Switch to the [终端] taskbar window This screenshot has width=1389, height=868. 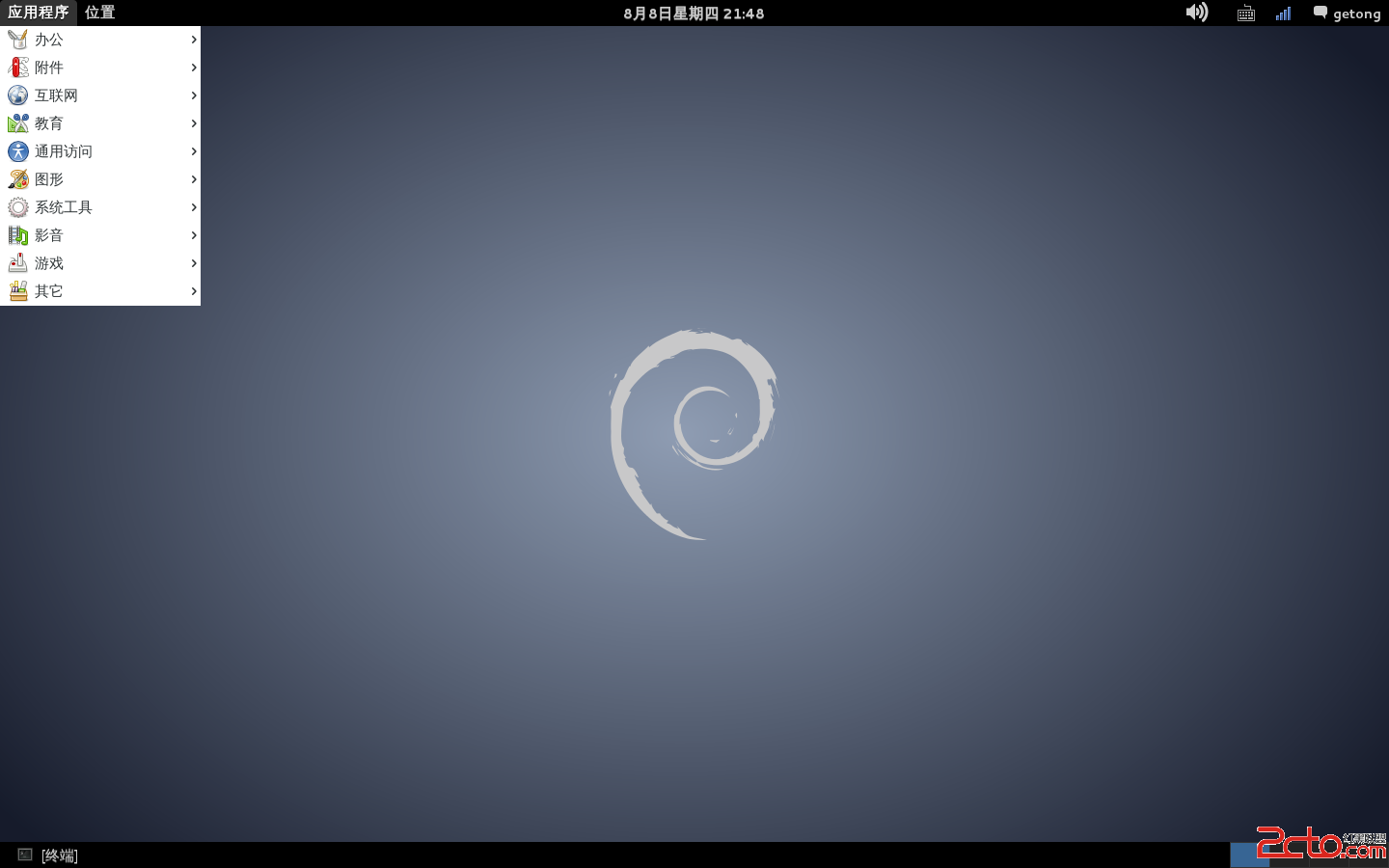click(x=48, y=854)
